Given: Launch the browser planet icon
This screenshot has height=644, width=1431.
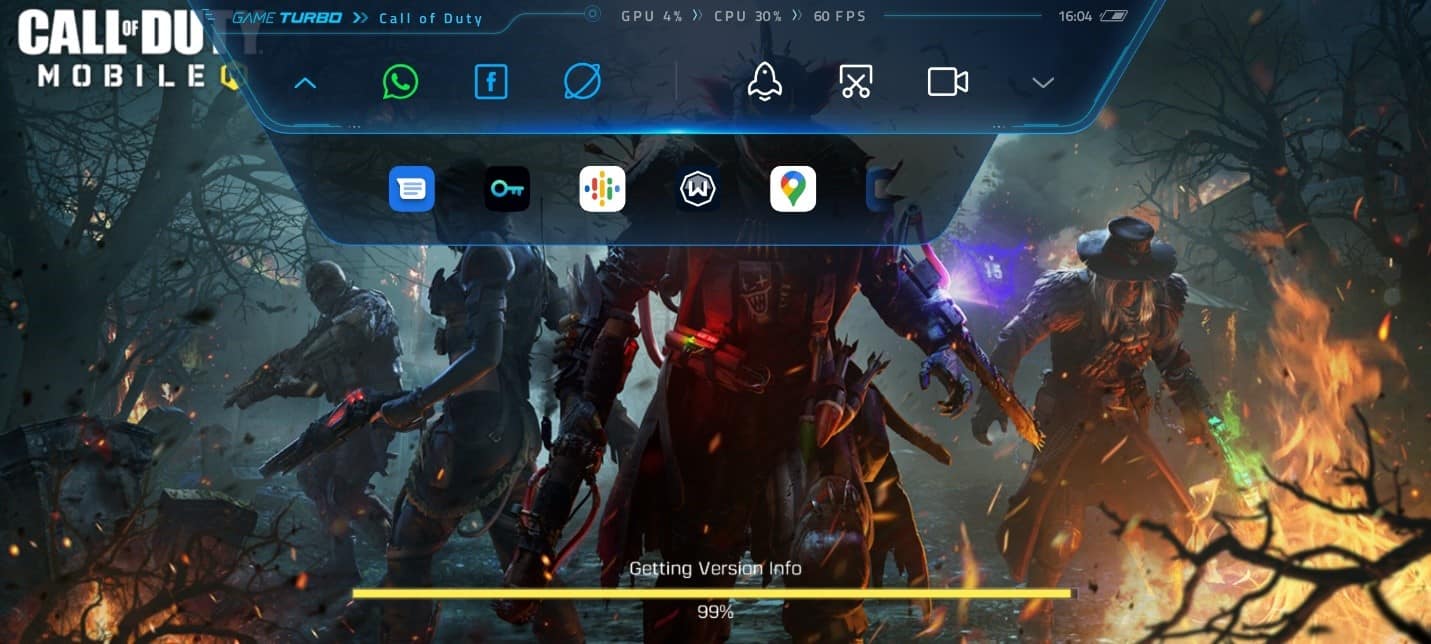Looking at the screenshot, I should pos(582,82).
